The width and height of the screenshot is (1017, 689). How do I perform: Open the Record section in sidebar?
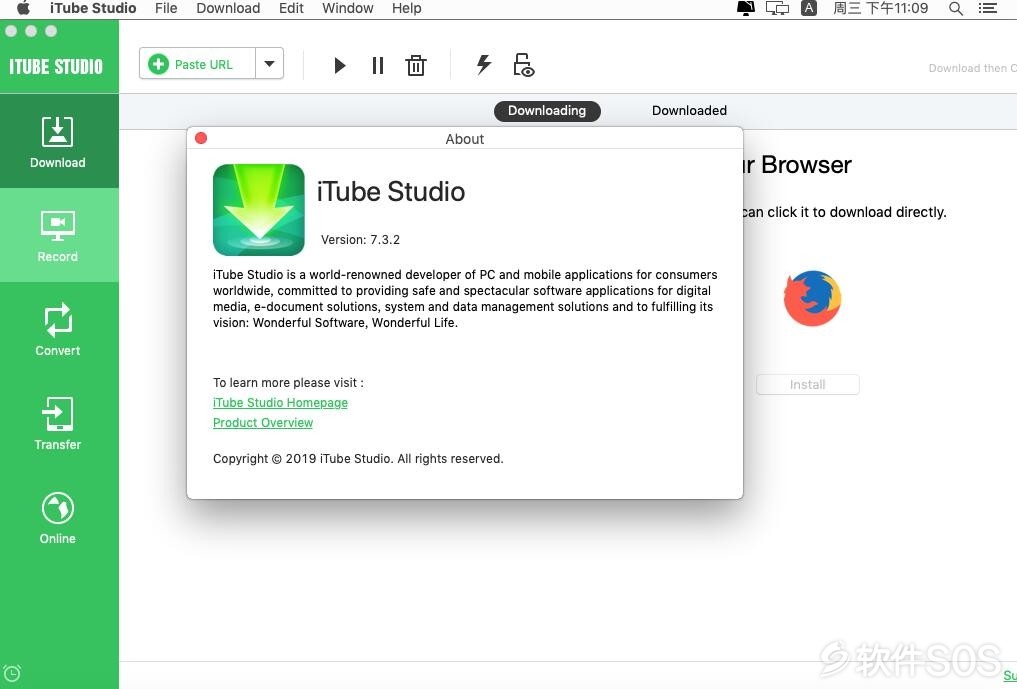[x=58, y=236]
